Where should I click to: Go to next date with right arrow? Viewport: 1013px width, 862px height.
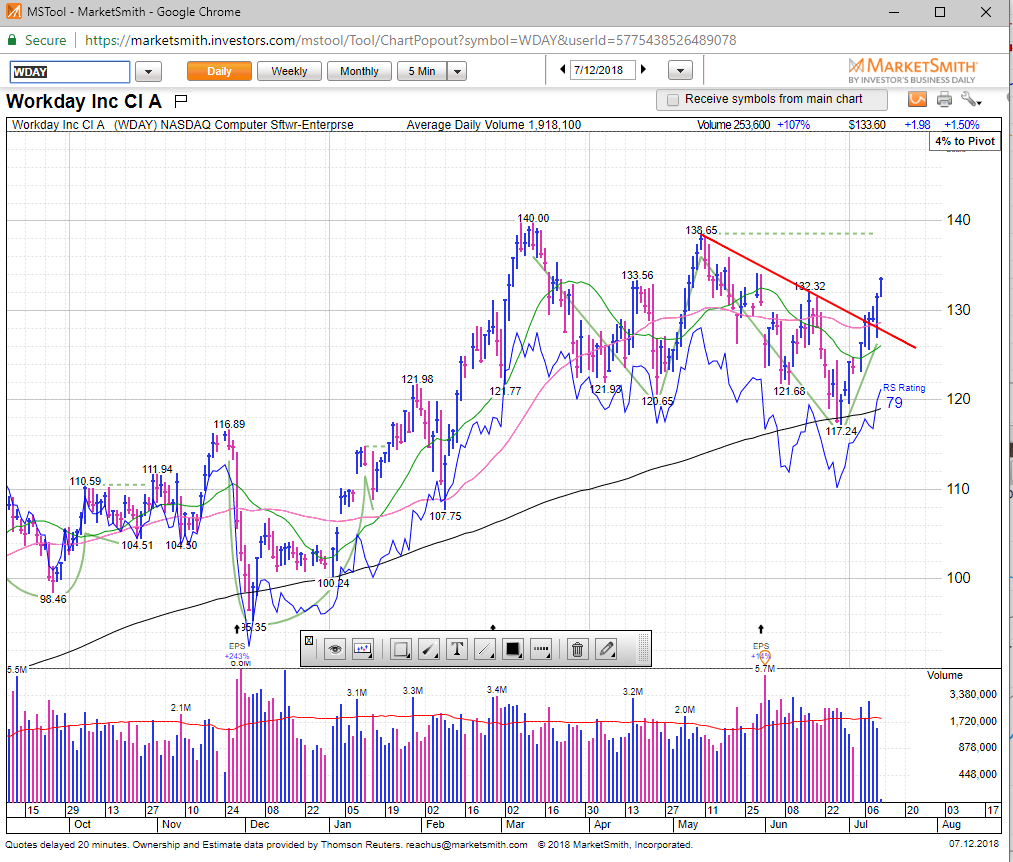[x=643, y=69]
